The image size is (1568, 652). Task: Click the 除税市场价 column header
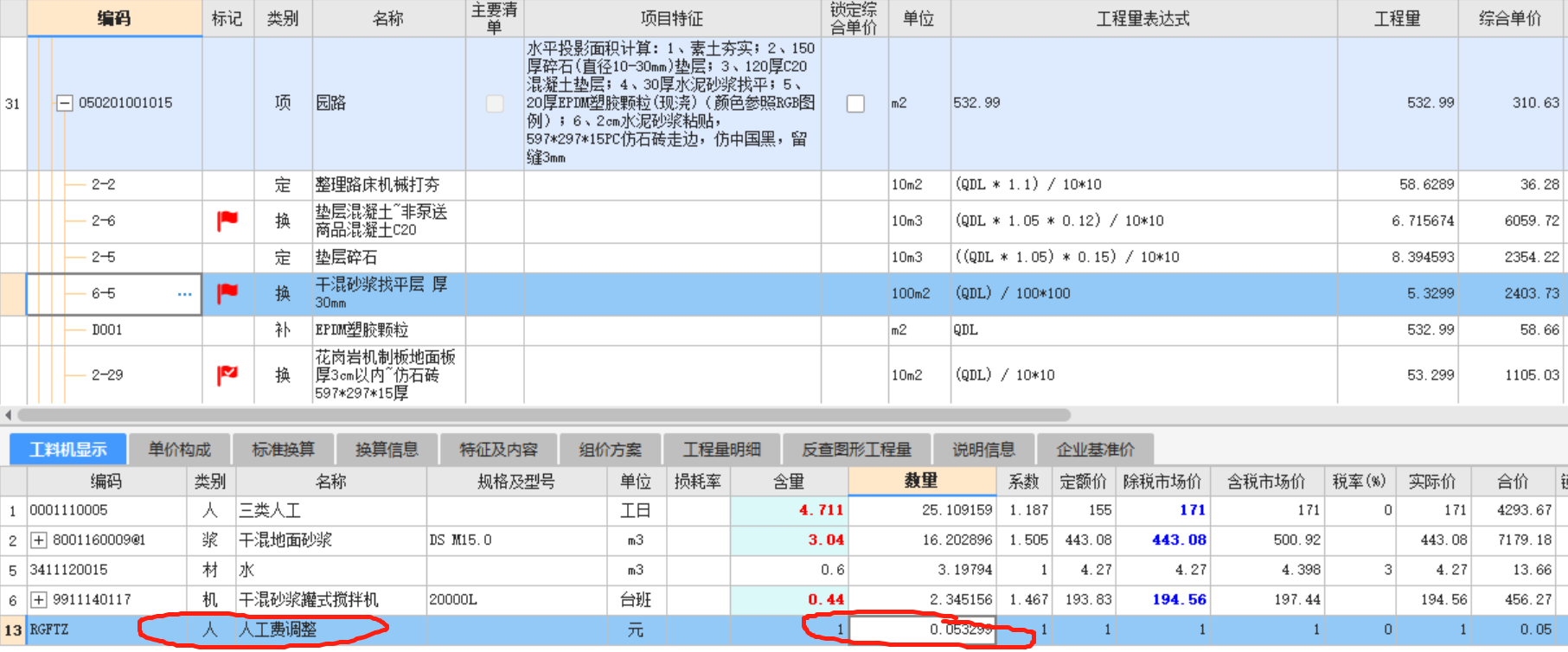1162,482
